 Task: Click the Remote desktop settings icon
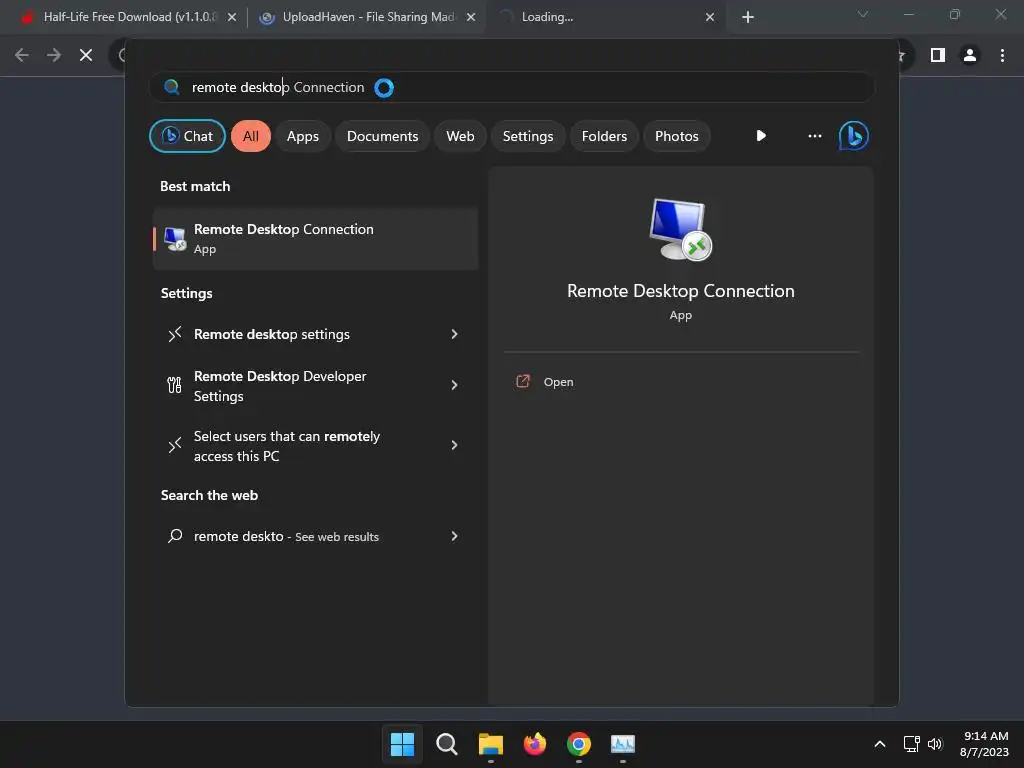click(174, 334)
